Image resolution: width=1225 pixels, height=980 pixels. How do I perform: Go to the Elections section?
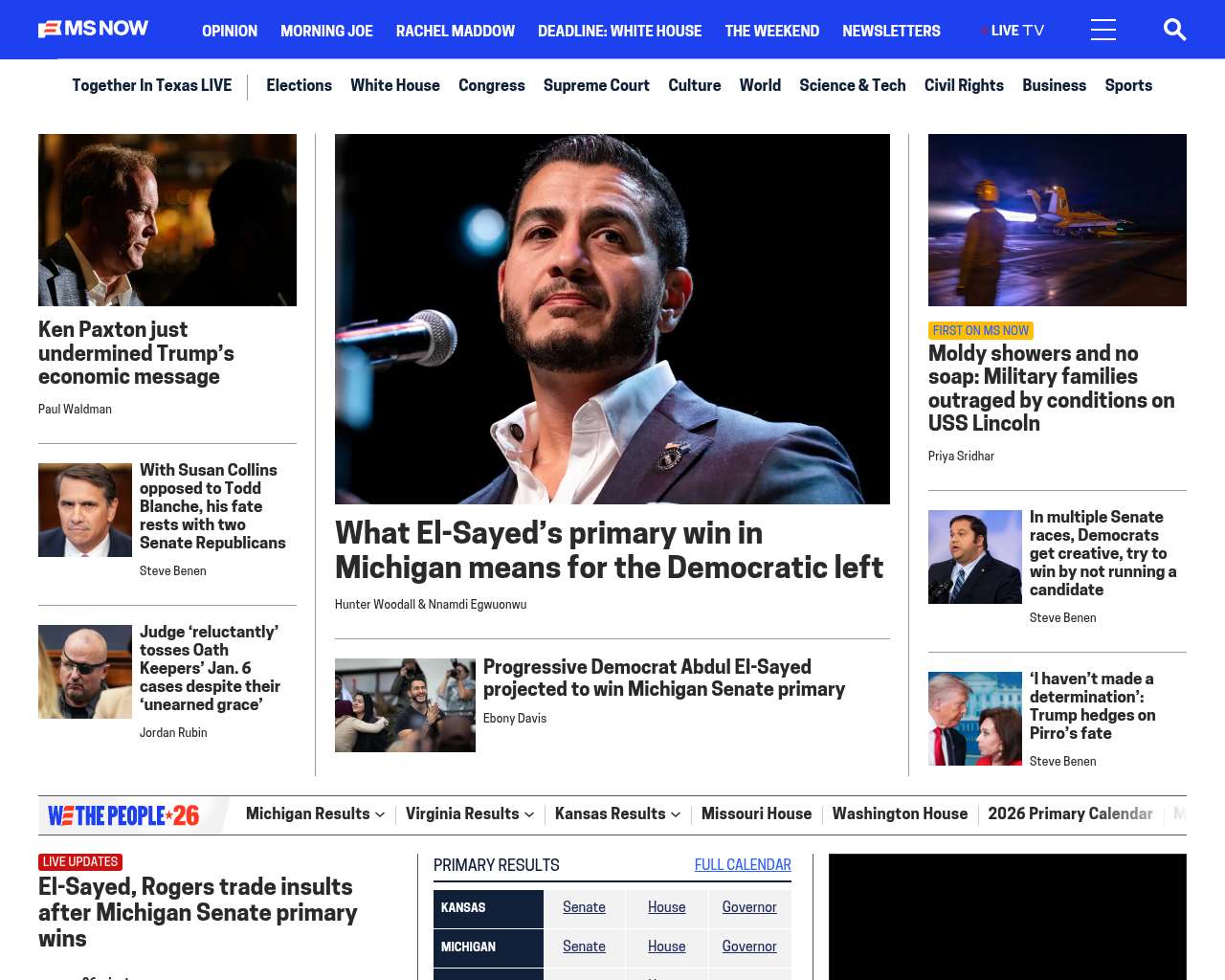click(x=299, y=85)
